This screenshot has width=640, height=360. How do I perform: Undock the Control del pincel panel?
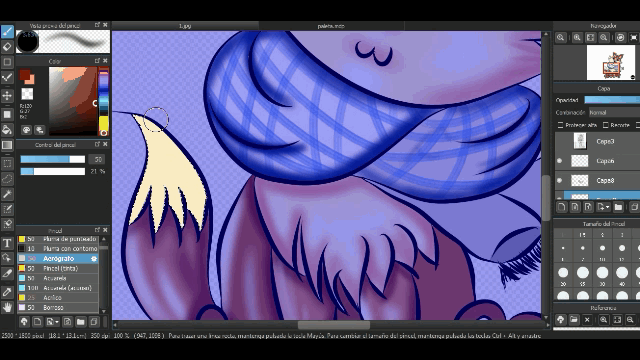coord(97,144)
